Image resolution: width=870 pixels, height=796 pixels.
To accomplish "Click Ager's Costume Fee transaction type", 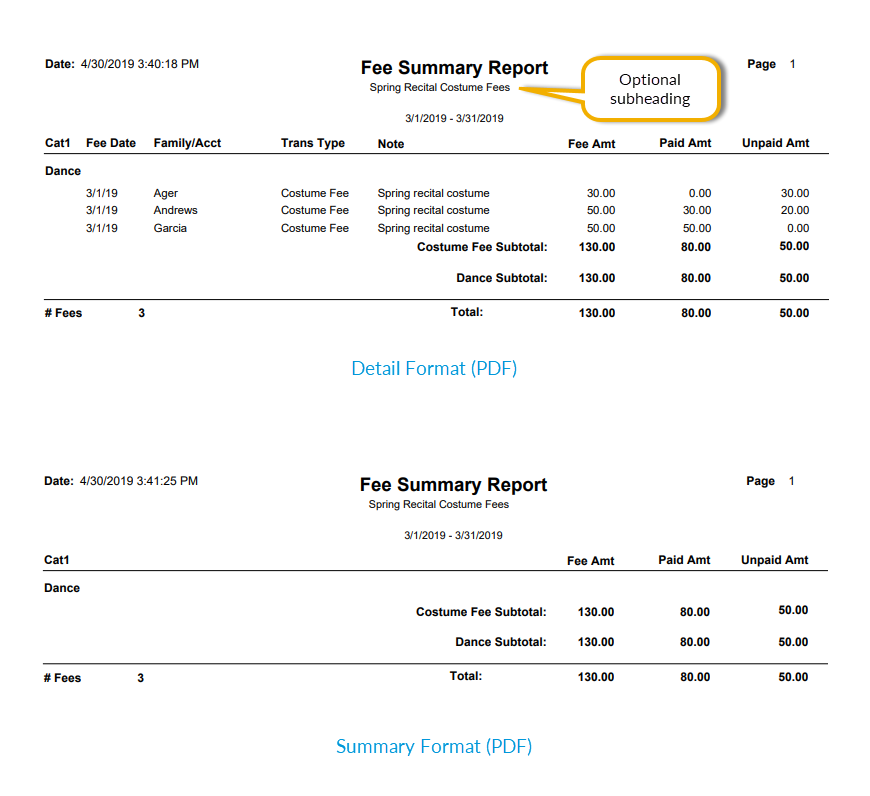I will tap(315, 193).
